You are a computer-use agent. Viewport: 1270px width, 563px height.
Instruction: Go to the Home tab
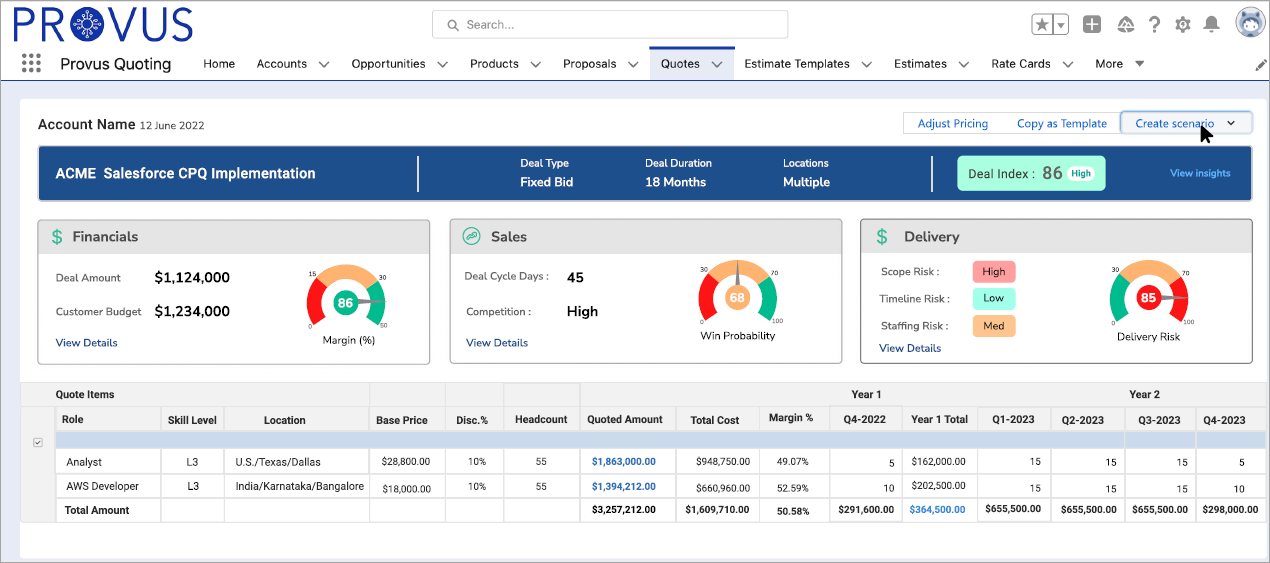[x=219, y=64]
